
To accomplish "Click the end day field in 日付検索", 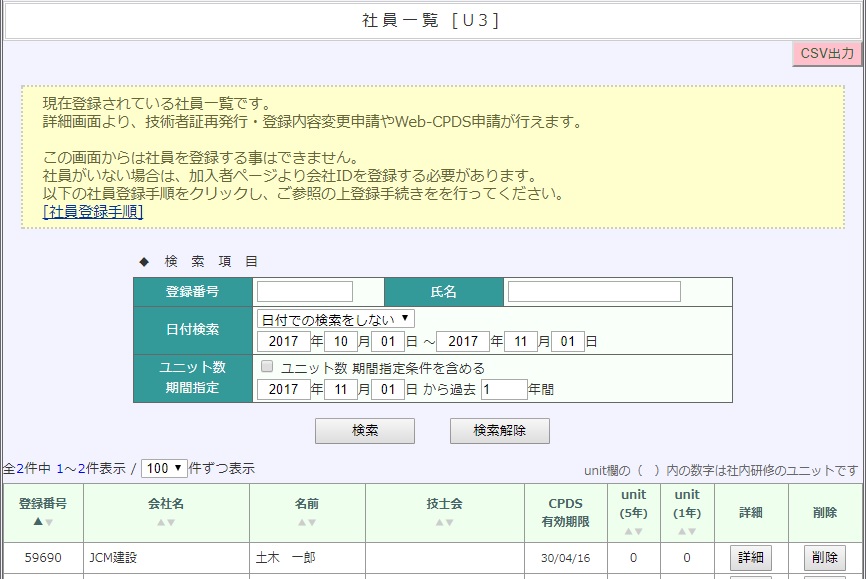I will [568, 341].
